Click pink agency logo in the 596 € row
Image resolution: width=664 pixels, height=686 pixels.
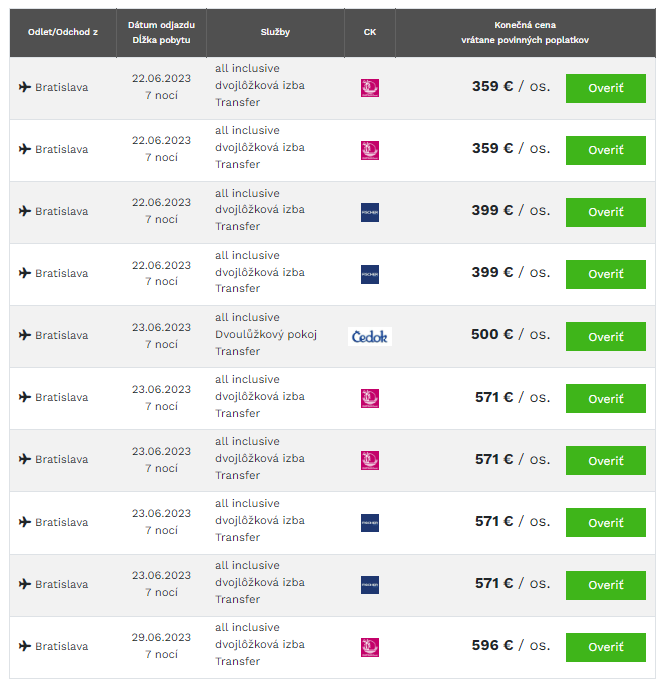pyautogui.click(x=370, y=647)
